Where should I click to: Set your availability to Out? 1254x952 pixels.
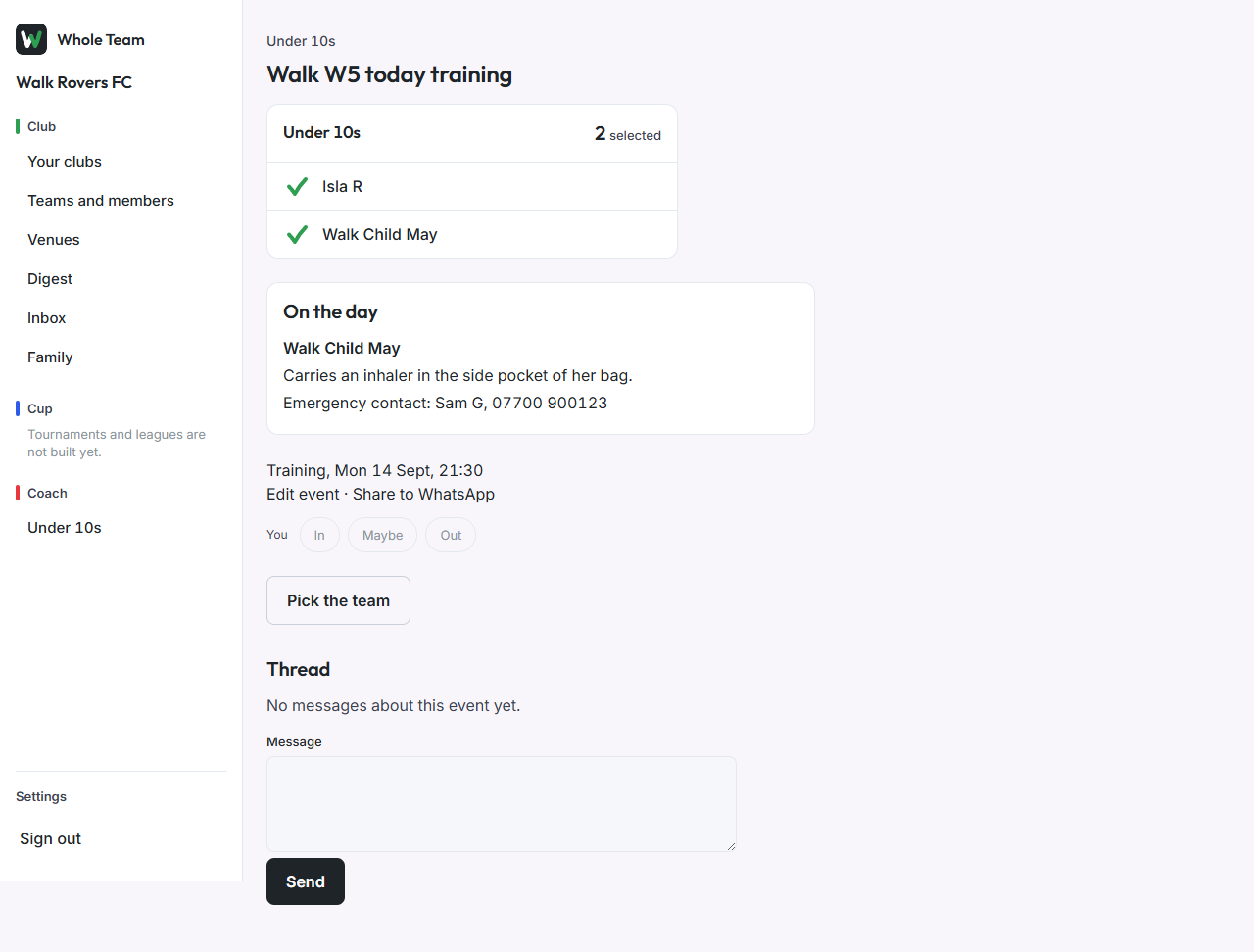coord(451,535)
